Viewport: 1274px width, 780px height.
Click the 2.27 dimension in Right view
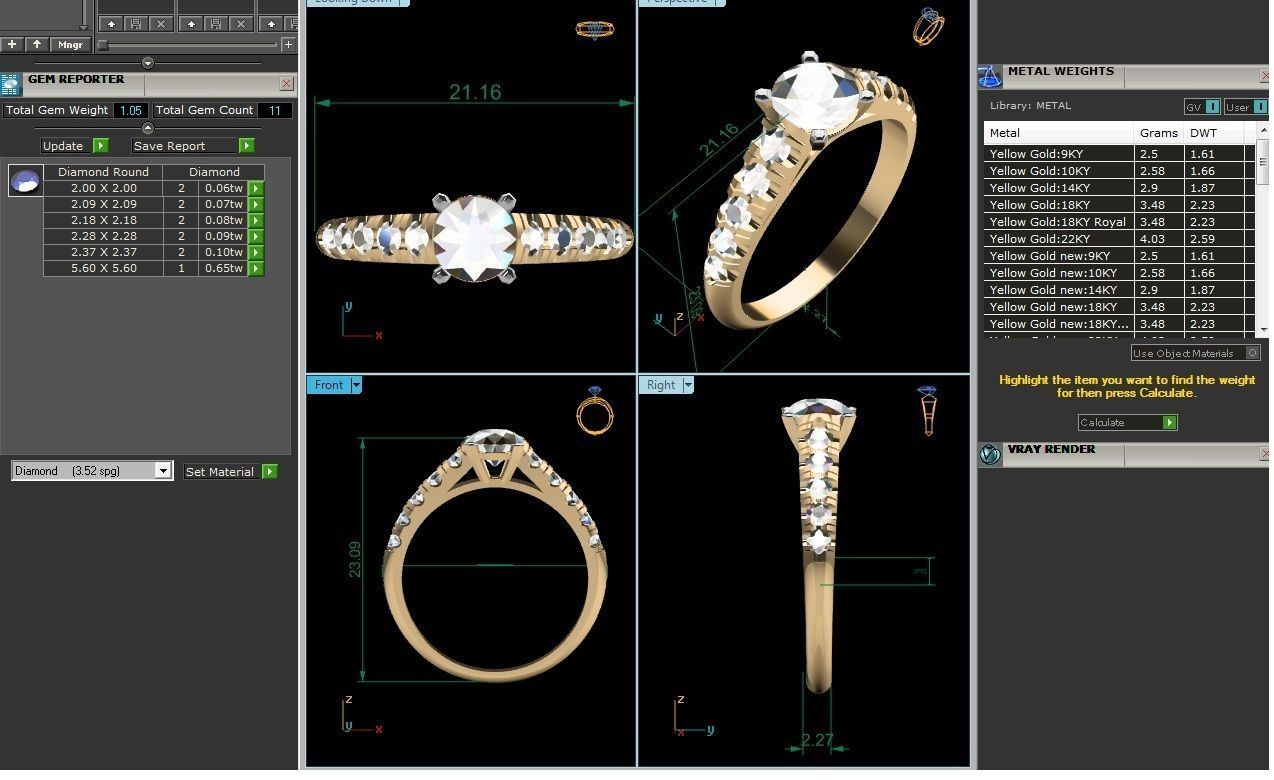pos(817,741)
